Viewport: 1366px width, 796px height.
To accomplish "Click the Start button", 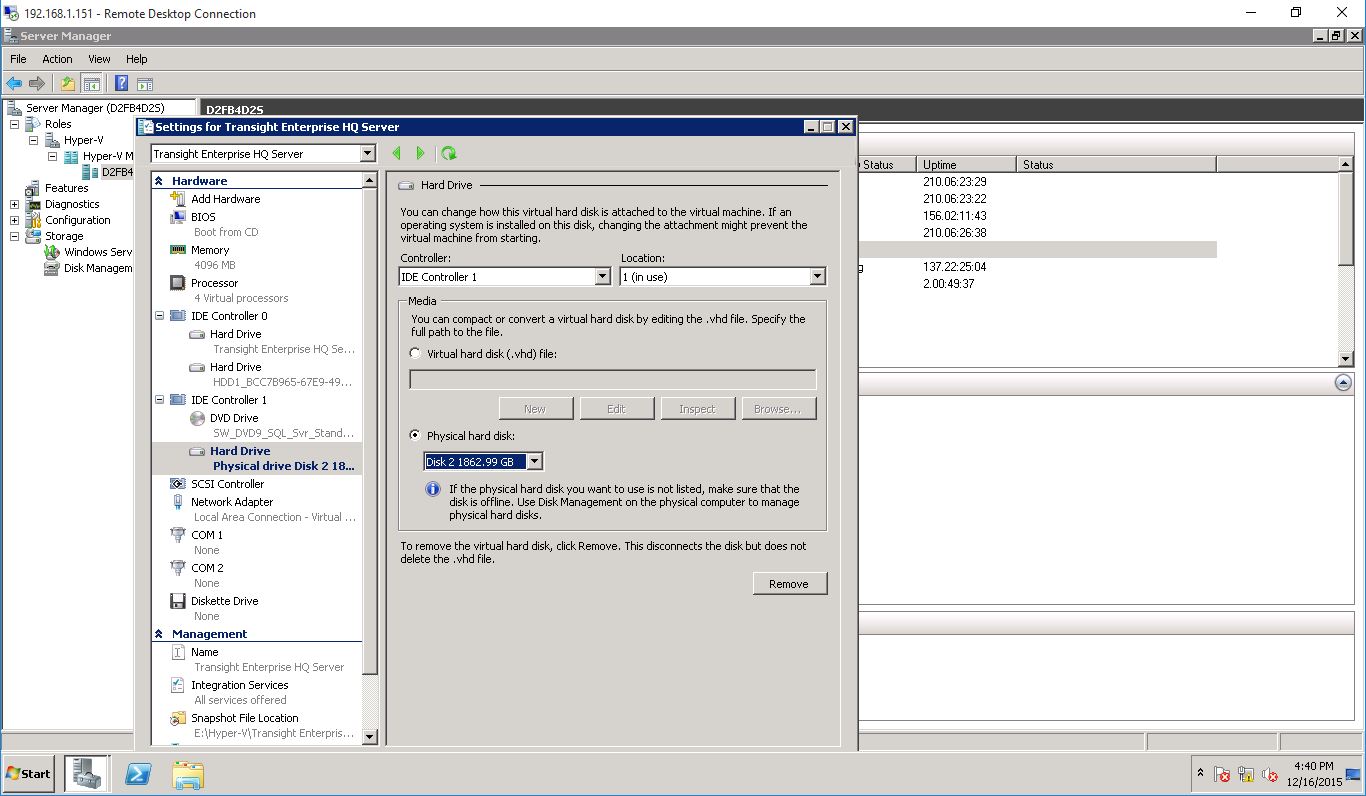I will [29, 774].
